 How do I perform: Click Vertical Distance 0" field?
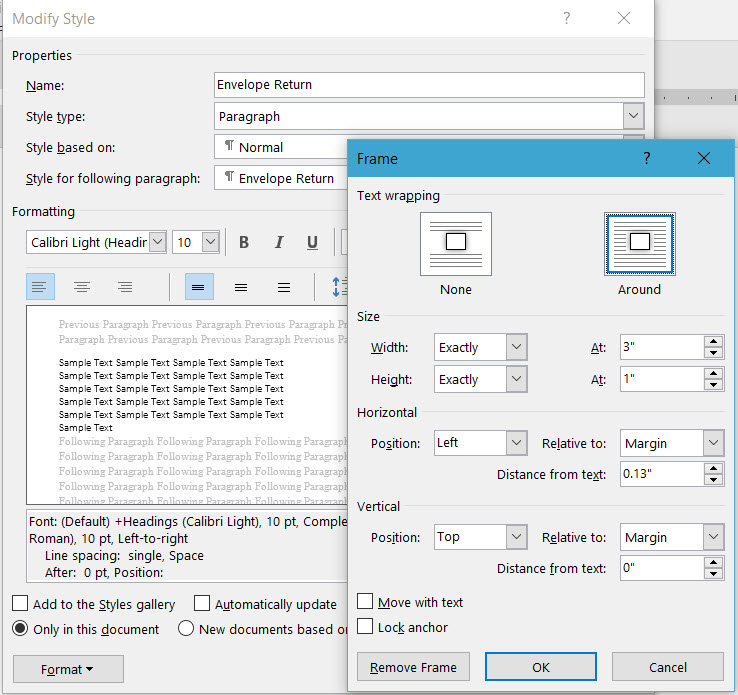pyautogui.click(x=662, y=568)
